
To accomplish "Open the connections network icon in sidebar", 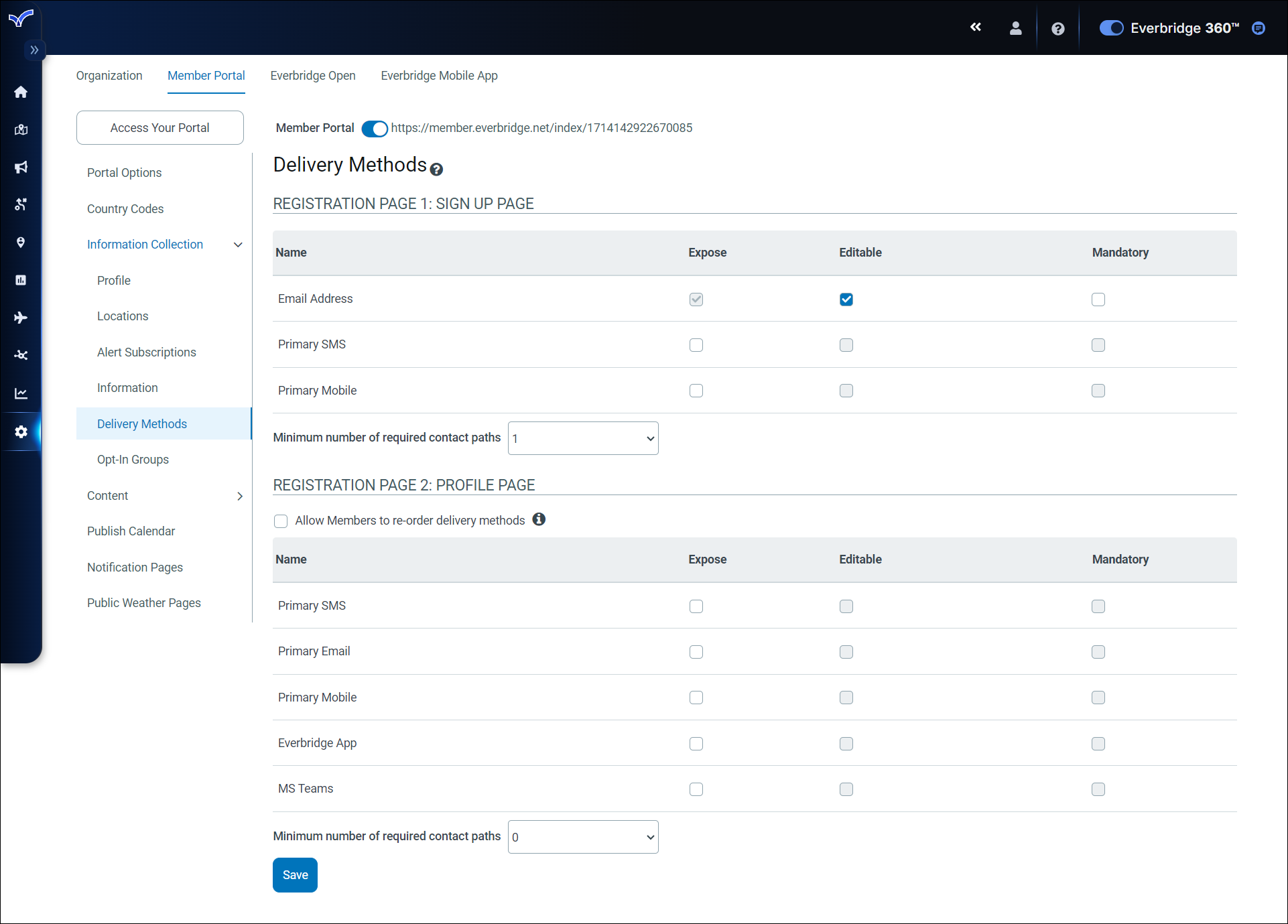I will pos(21,355).
